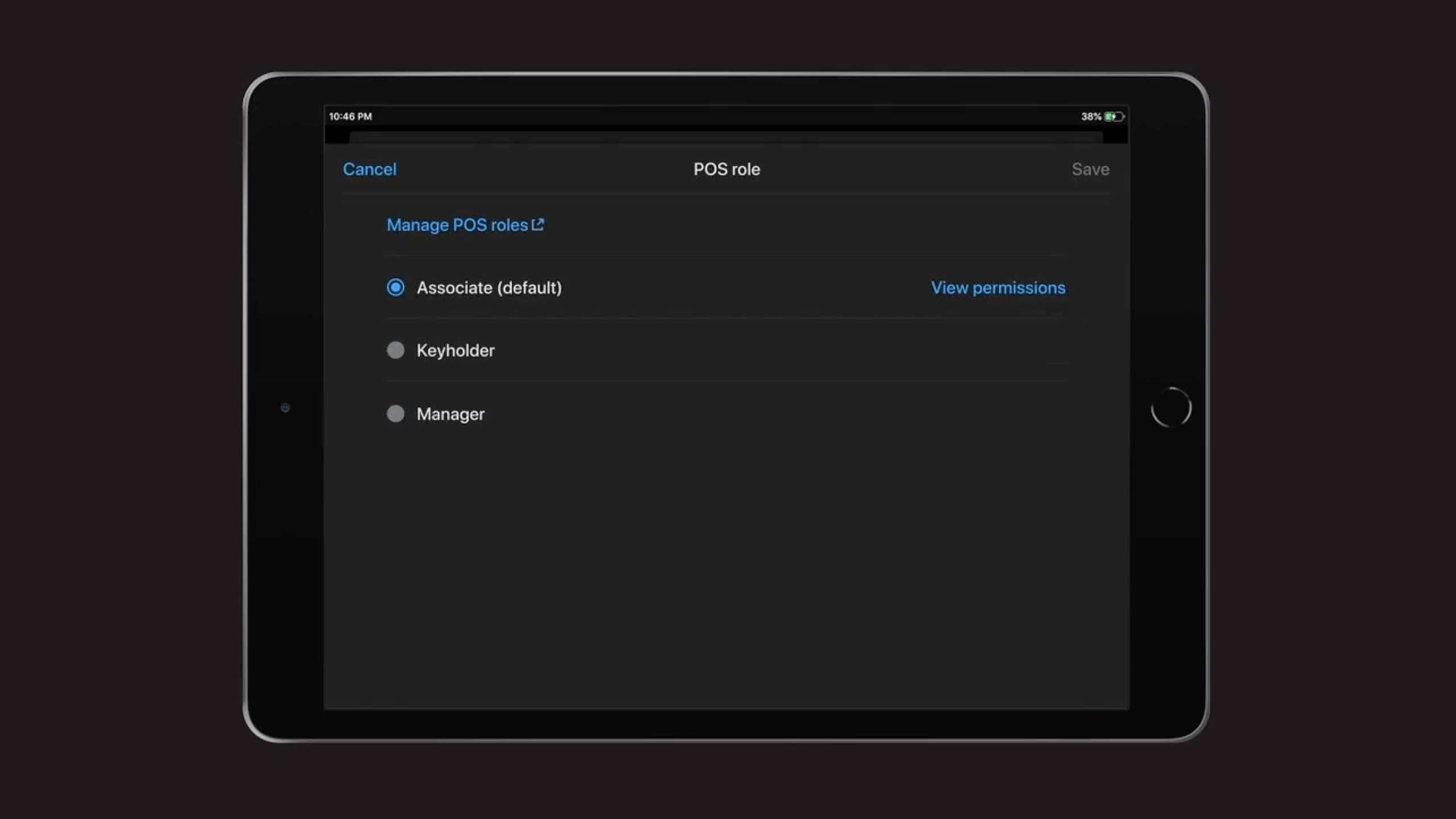Tap the 10:46 PM clock in the status bar
The height and width of the screenshot is (819, 1456).
(350, 117)
